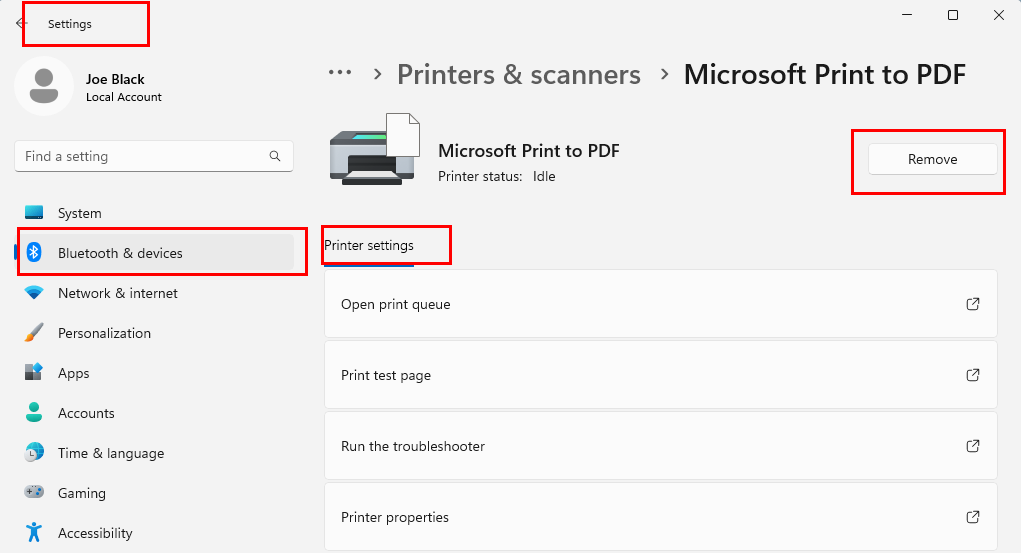Image resolution: width=1021 pixels, height=553 pixels.
Task: Click the Time & language globe icon
Action: pos(34,453)
